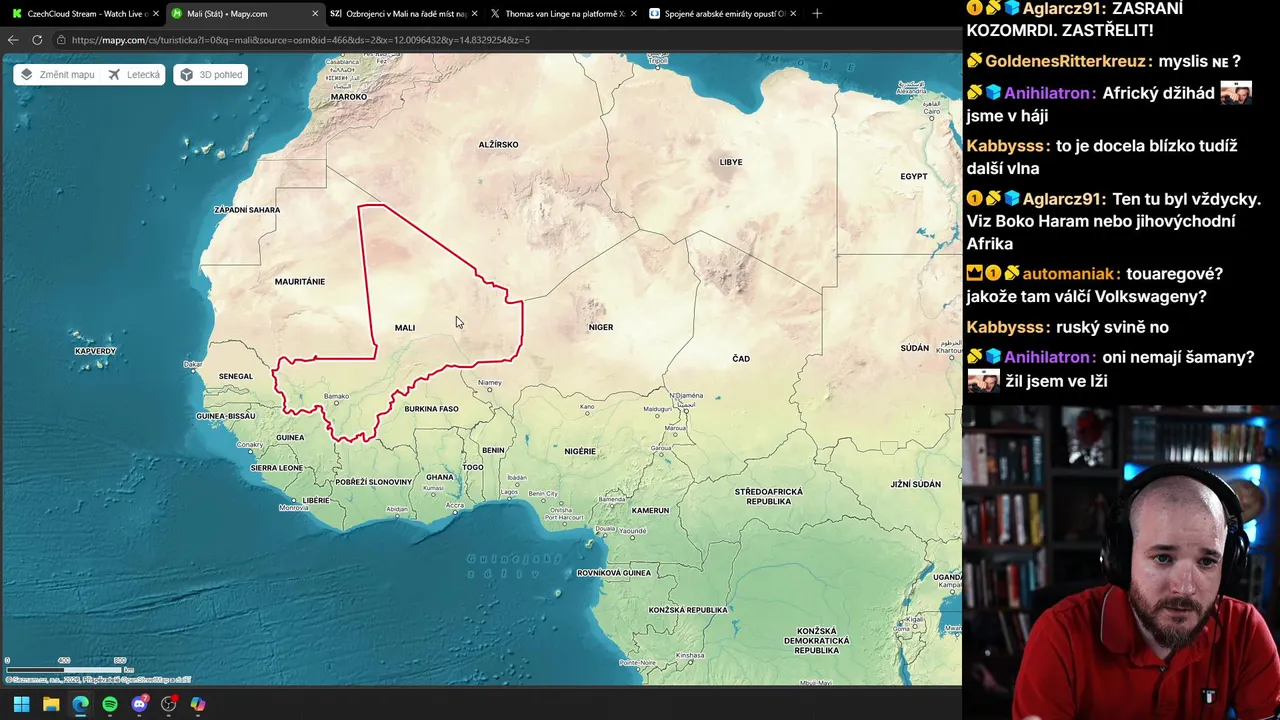Click the NIGÉRIE country label
Screen dimensions: 1280x720
(580, 451)
